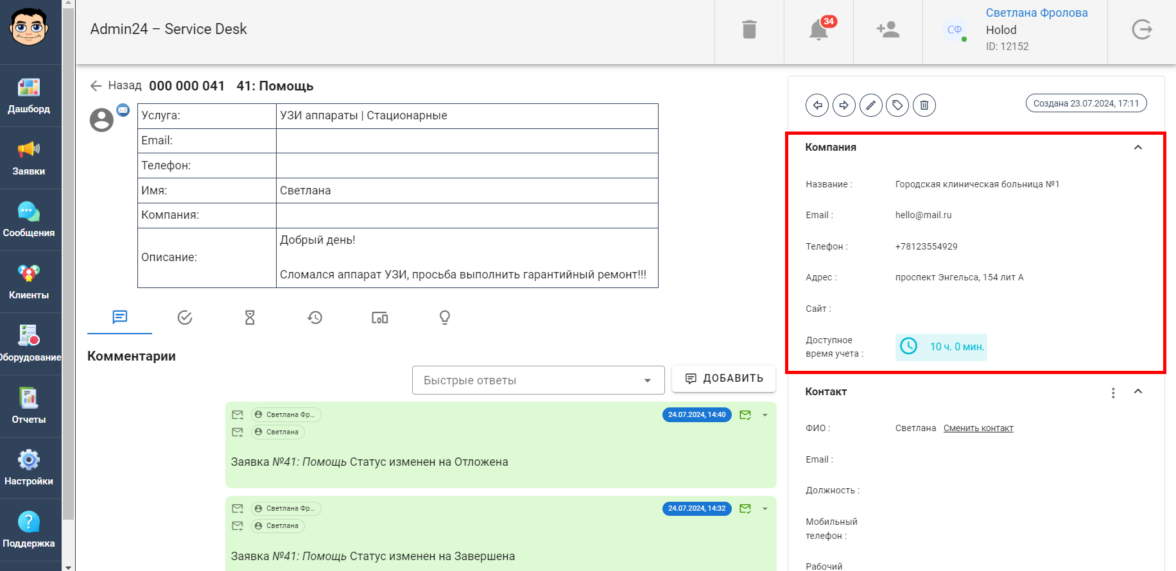Viewport: 1176px width, 571px height.
Task: Delete ticket using circled trash icon
Action: [924, 104]
